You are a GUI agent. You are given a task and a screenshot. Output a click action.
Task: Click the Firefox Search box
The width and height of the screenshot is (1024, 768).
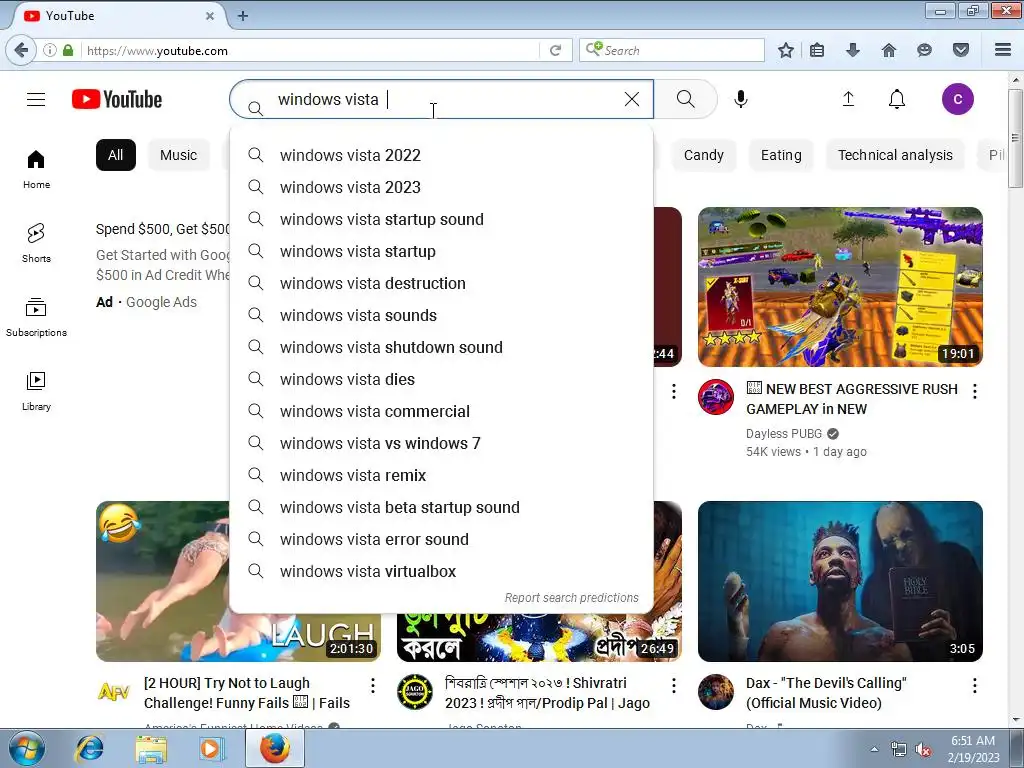coord(671,50)
